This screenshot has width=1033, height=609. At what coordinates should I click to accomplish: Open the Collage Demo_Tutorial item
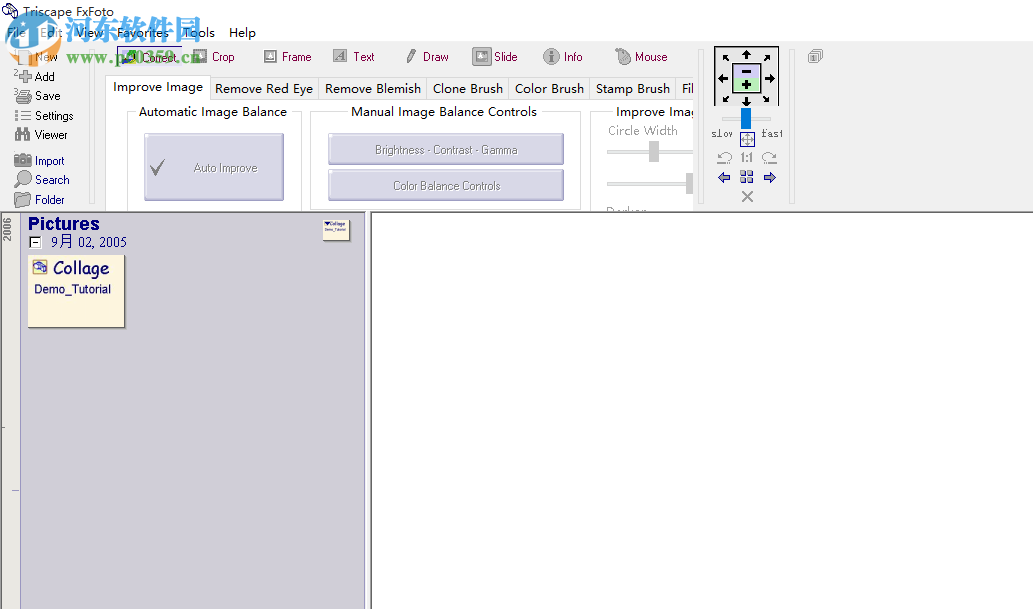[x=76, y=291]
